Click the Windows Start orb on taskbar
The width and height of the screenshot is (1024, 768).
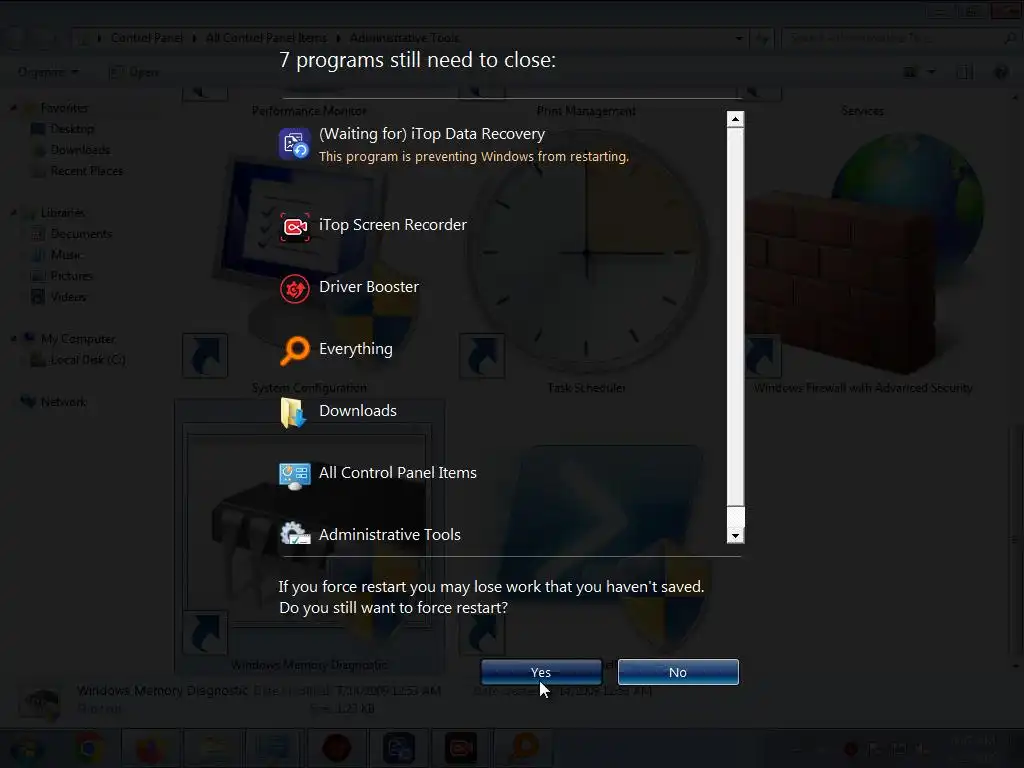coord(25,748)
